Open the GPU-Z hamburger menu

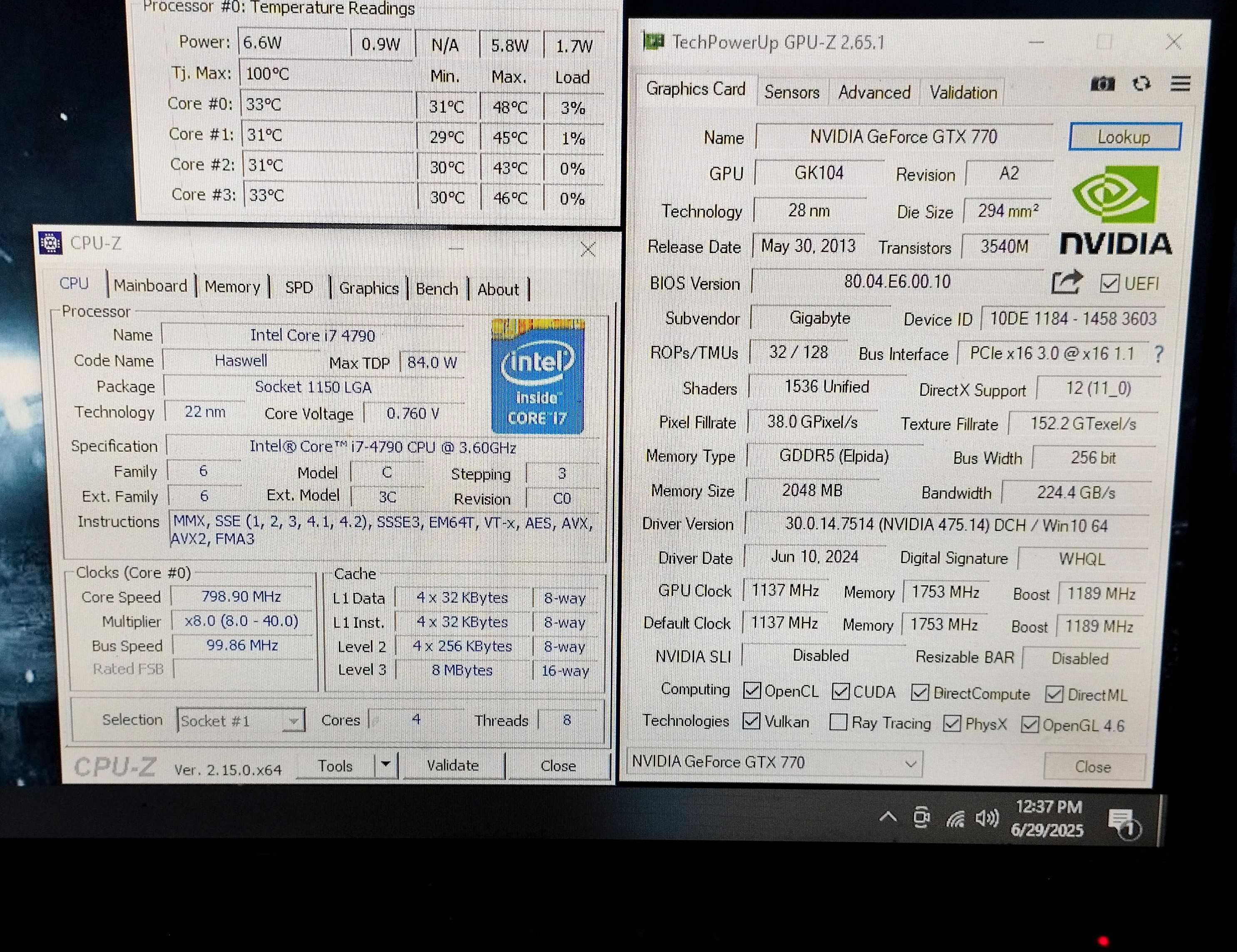click(x=1180, y=84)
